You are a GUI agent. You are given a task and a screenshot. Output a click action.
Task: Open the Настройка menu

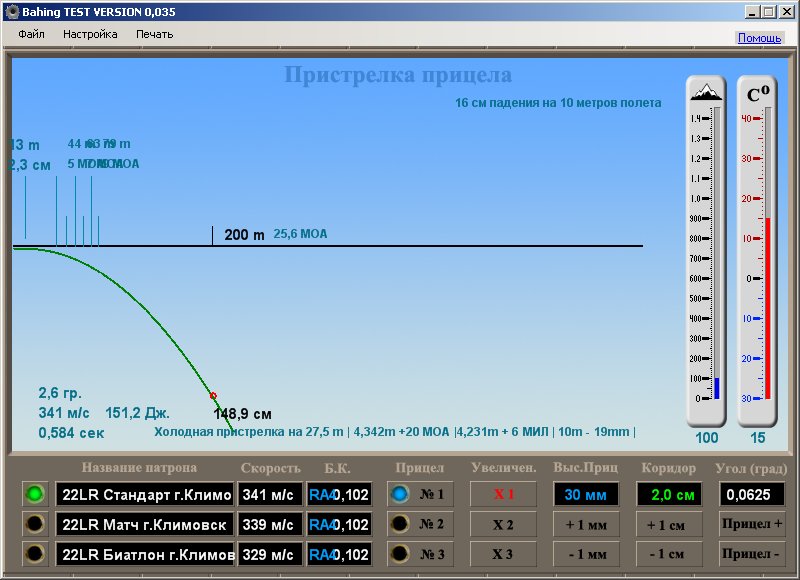coord(90,34)
